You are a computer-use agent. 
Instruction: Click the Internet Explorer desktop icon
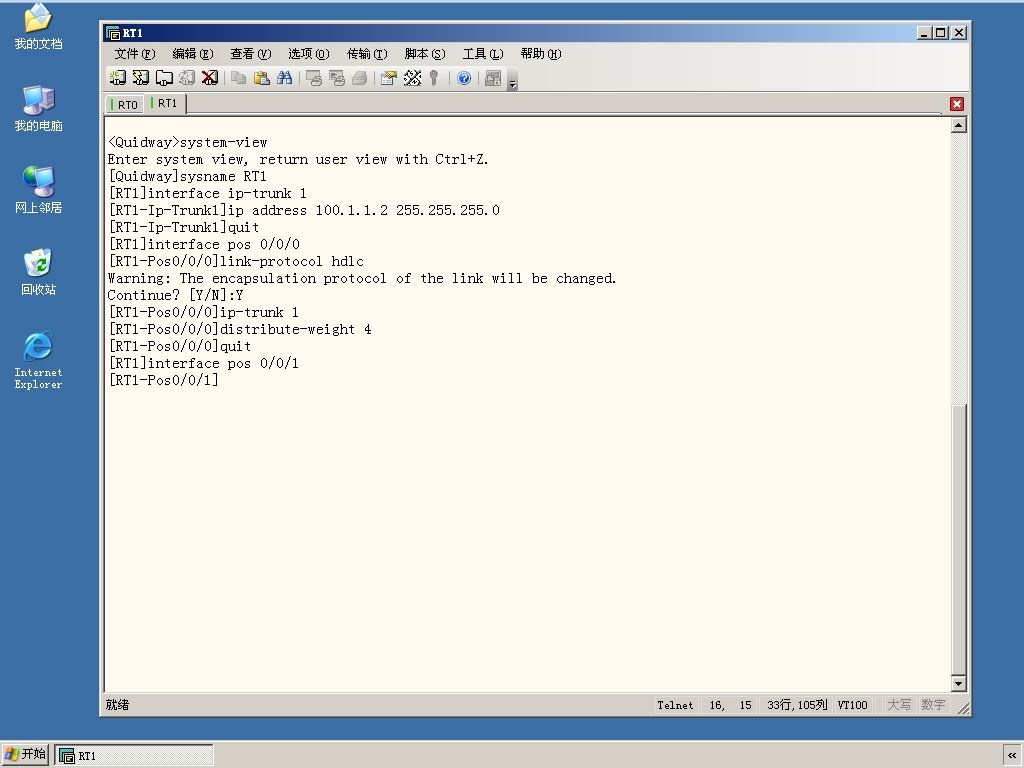click(x=38, y=360)
